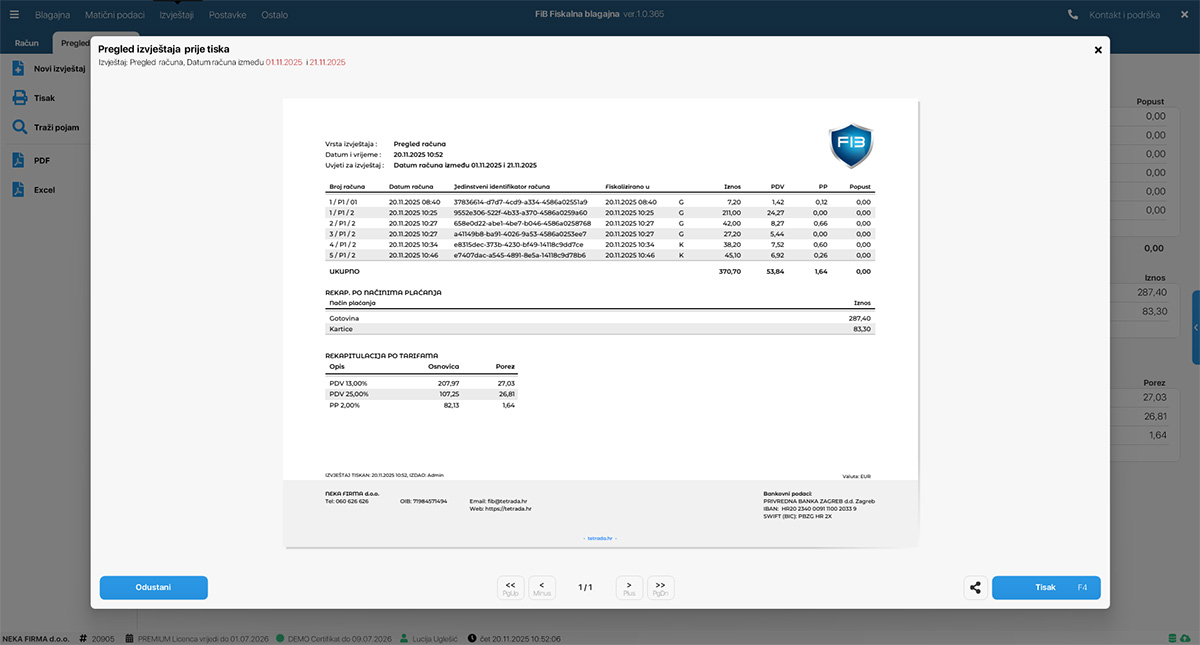The image size is (1200, 645).
Task: Jump to the last page with PgDn button
Action: pos(660,588)
